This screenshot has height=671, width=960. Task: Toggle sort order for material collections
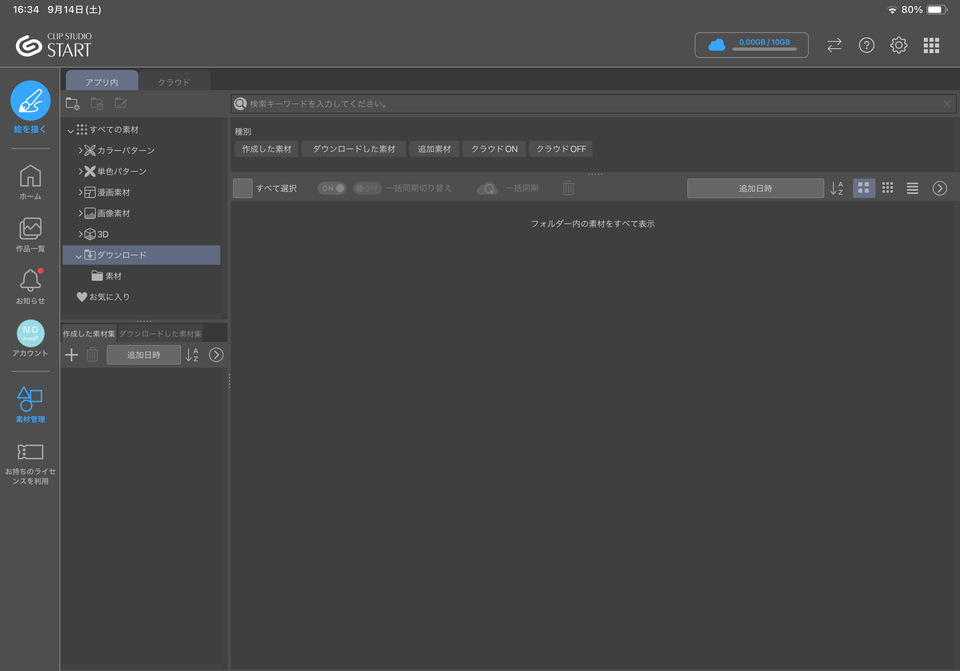192,354
